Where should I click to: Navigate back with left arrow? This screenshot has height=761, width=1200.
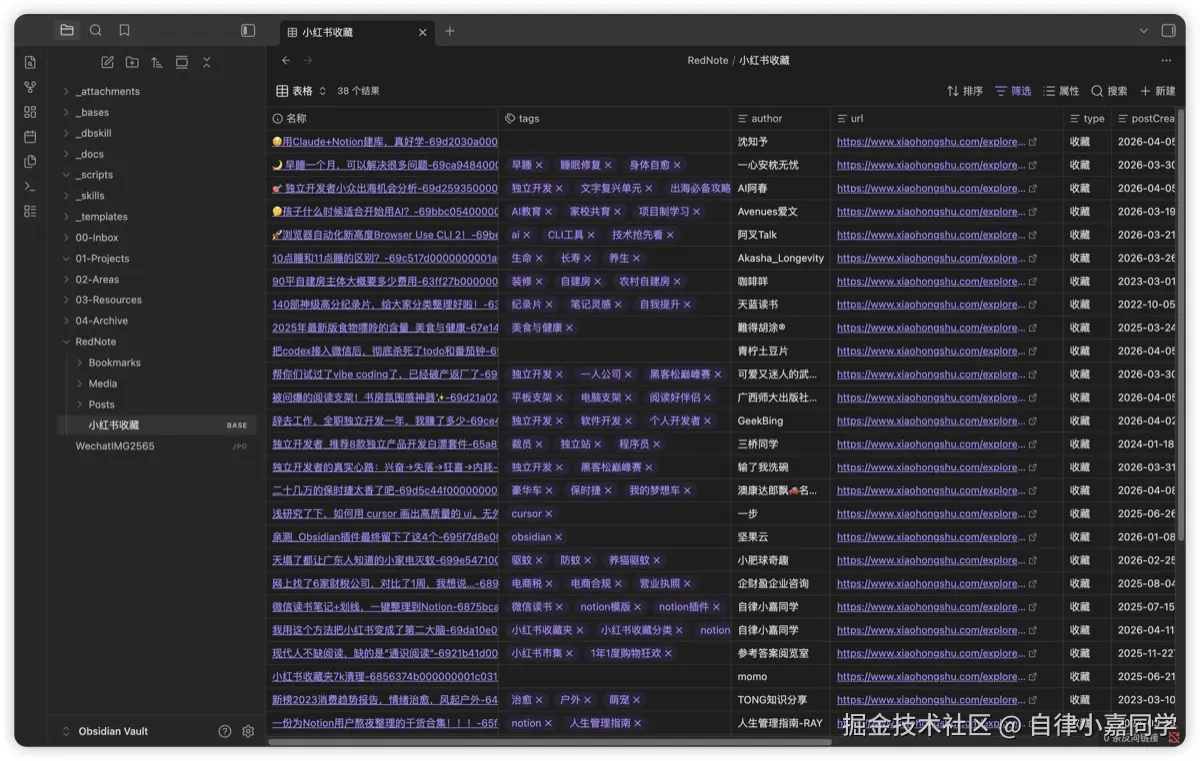click(x=286, y=61)
